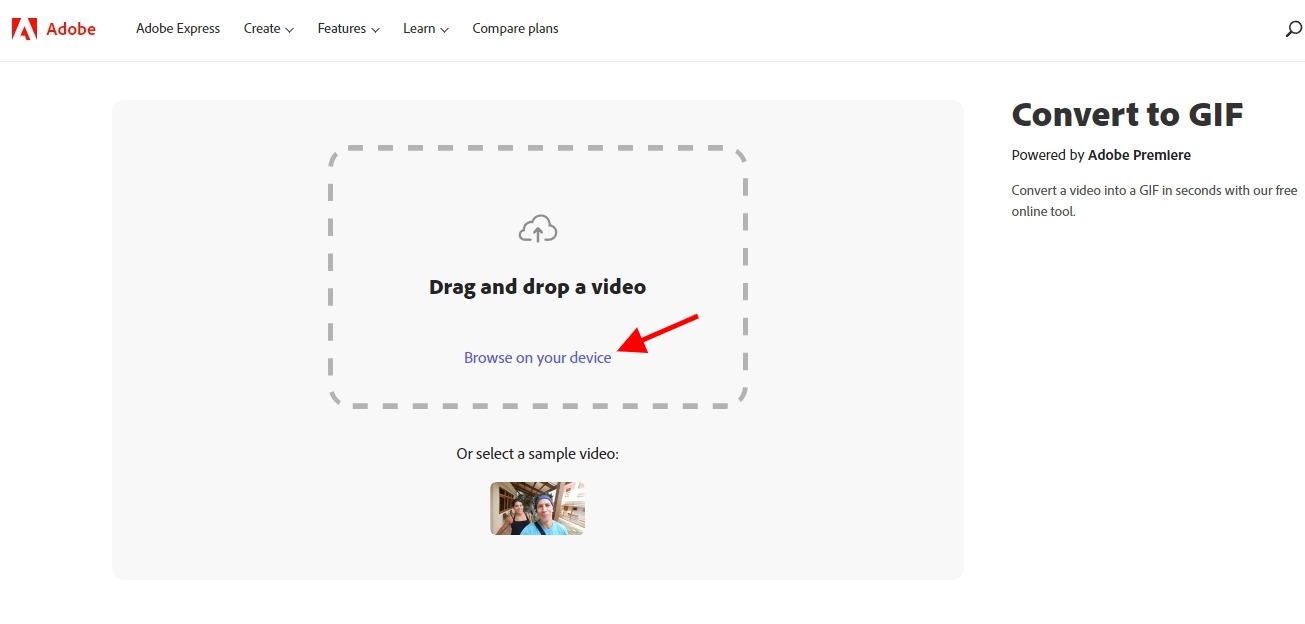Open the Create menu label
The image size is (1305, 624).
click(261, 29)
